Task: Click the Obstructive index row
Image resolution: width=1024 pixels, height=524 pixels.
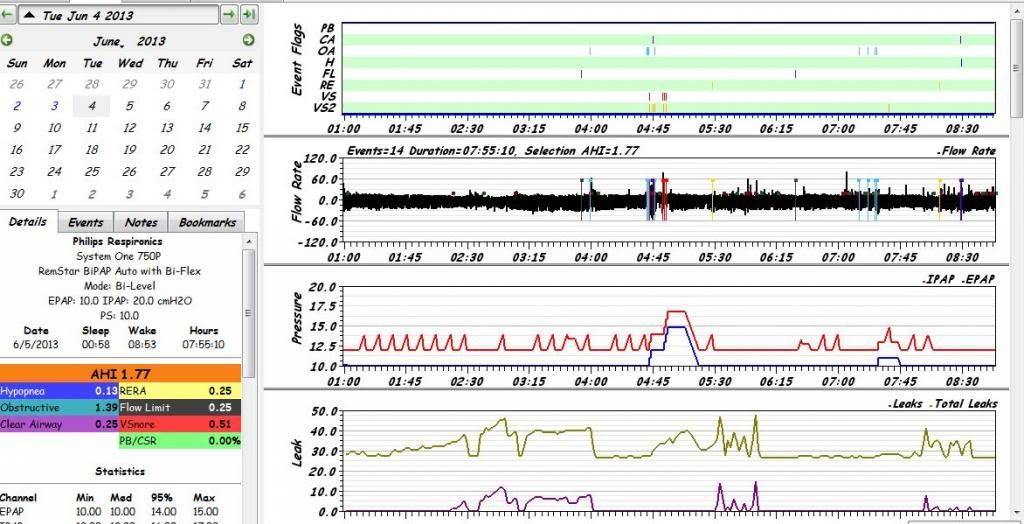Action: pyautogui.click(x=60, y=408)
